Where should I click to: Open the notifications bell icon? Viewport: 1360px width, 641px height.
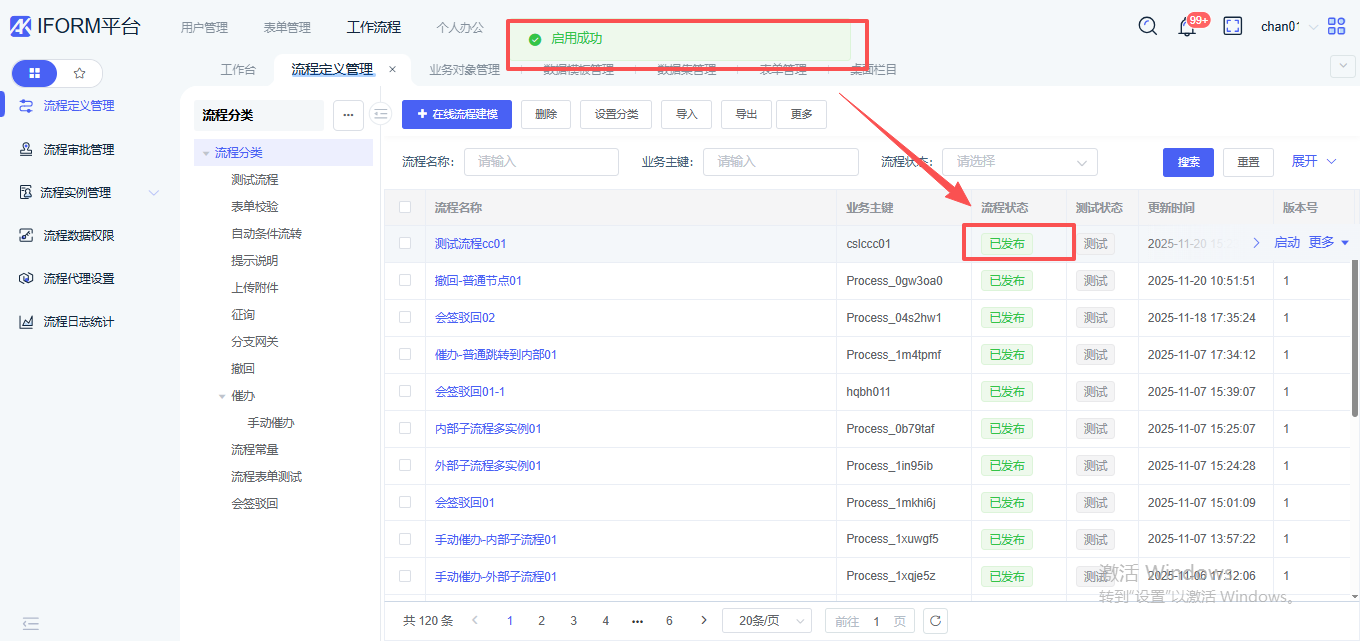[1188, 27]
